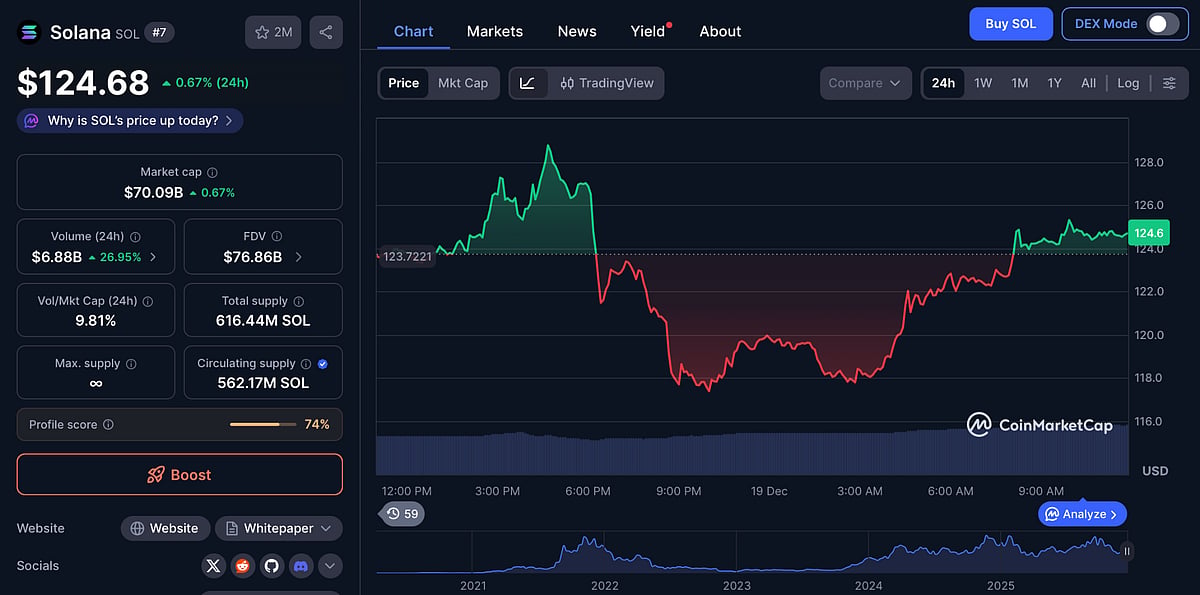The width and height of the screenshot is (1200, 595).
Task: Click the Market cap info icon
Action: click(212, 173)
